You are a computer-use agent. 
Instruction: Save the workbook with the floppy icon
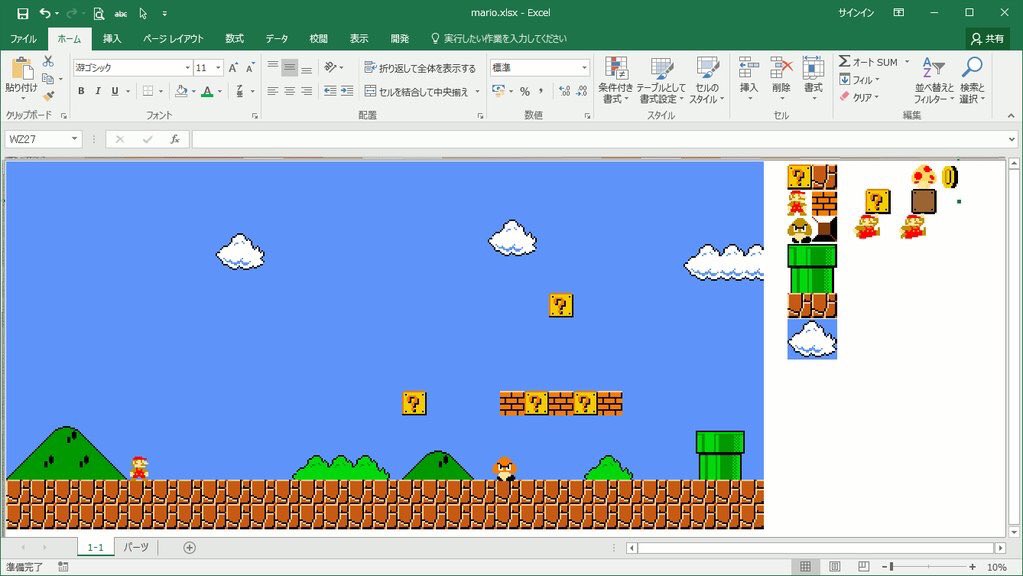[x=23, y=13]
